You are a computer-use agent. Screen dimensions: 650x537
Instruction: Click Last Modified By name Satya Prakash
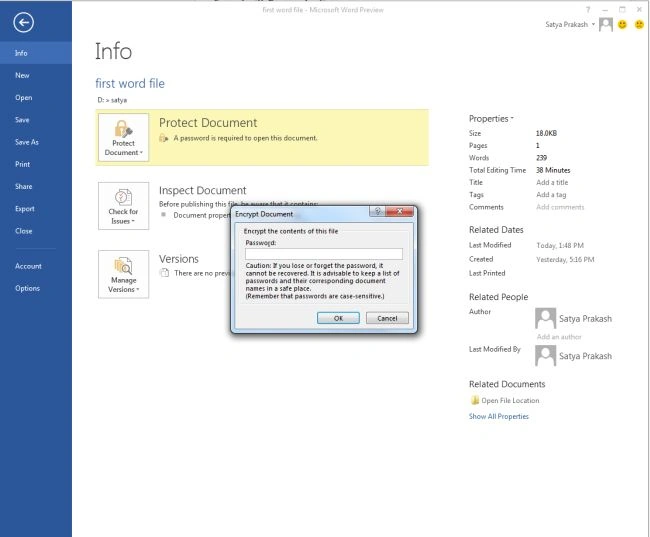tap(585, 356)
